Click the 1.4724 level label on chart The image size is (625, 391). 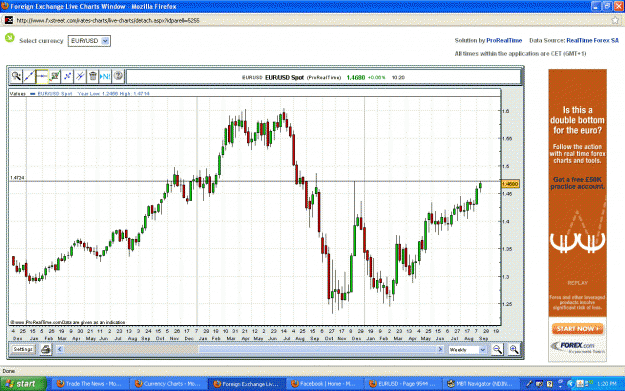pos(17,178)
